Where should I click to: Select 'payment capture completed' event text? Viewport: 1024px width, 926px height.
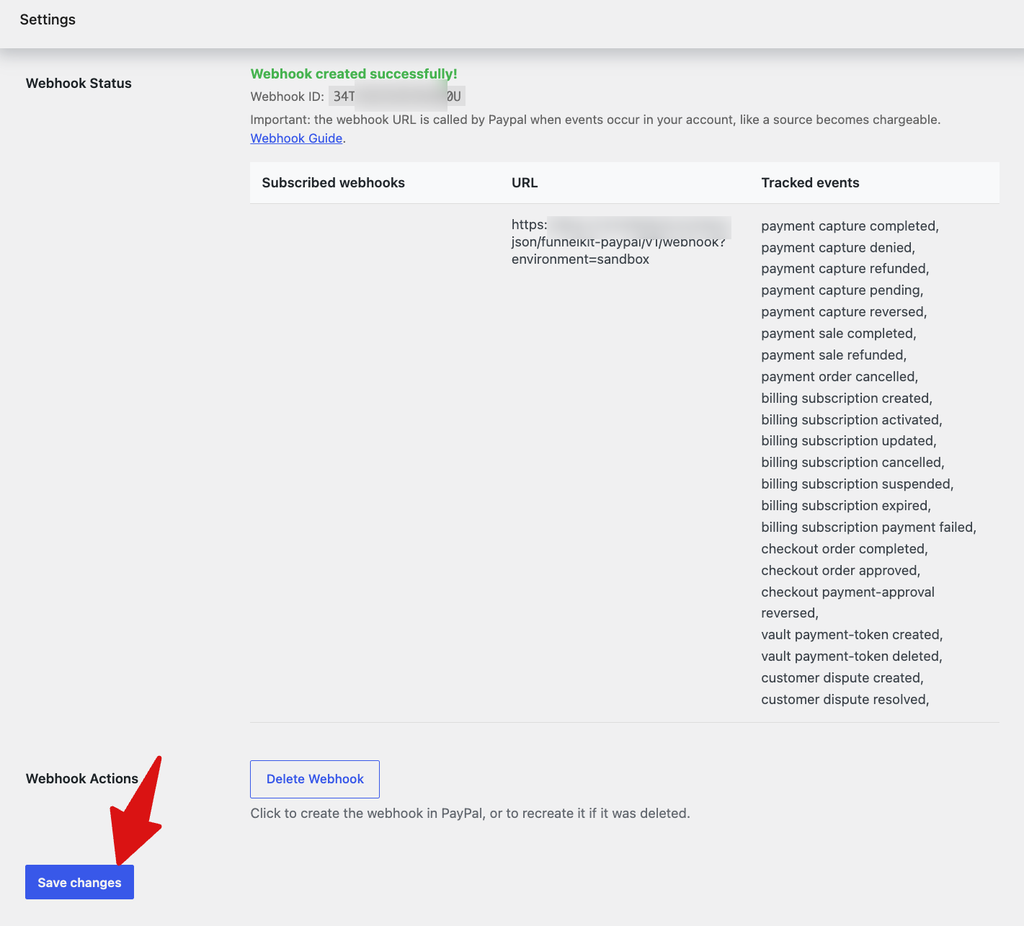tap(850, 226)
